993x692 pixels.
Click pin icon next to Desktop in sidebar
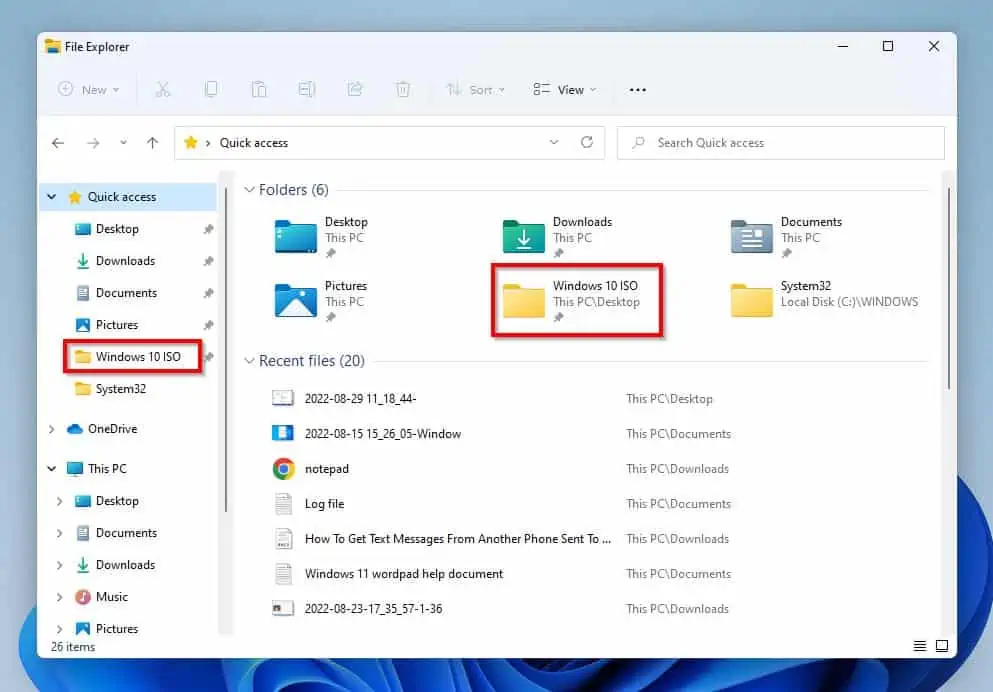pos(208,229)
